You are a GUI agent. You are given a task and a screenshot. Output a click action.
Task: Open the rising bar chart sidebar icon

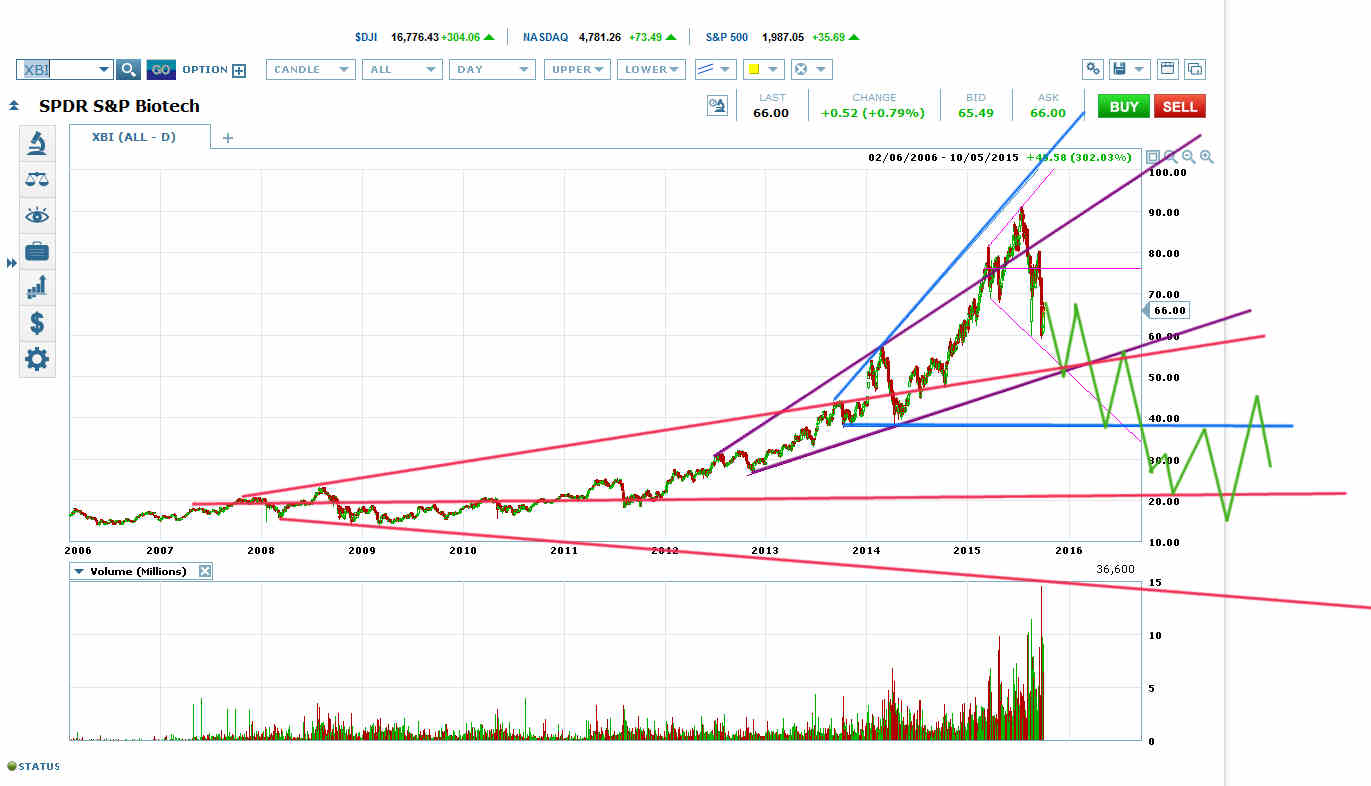37,287
